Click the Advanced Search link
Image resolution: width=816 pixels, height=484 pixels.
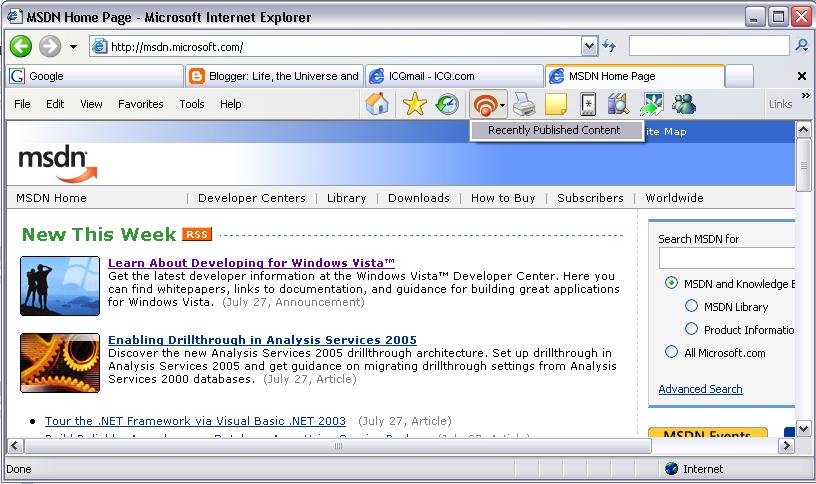click(x=700, y=389)
